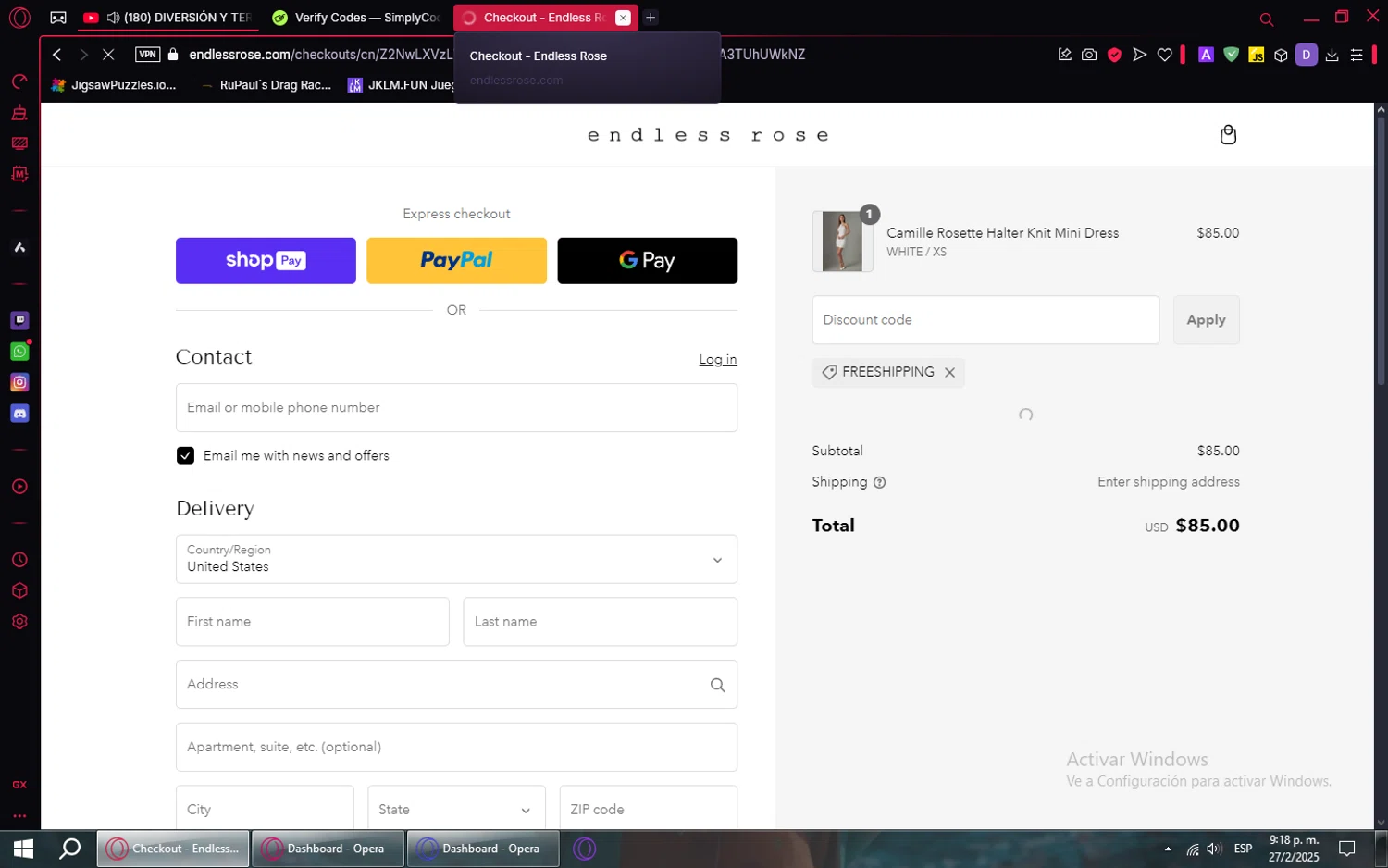Open the shopping bag cart icon
1388x868 pixels.
point(1228,135)
